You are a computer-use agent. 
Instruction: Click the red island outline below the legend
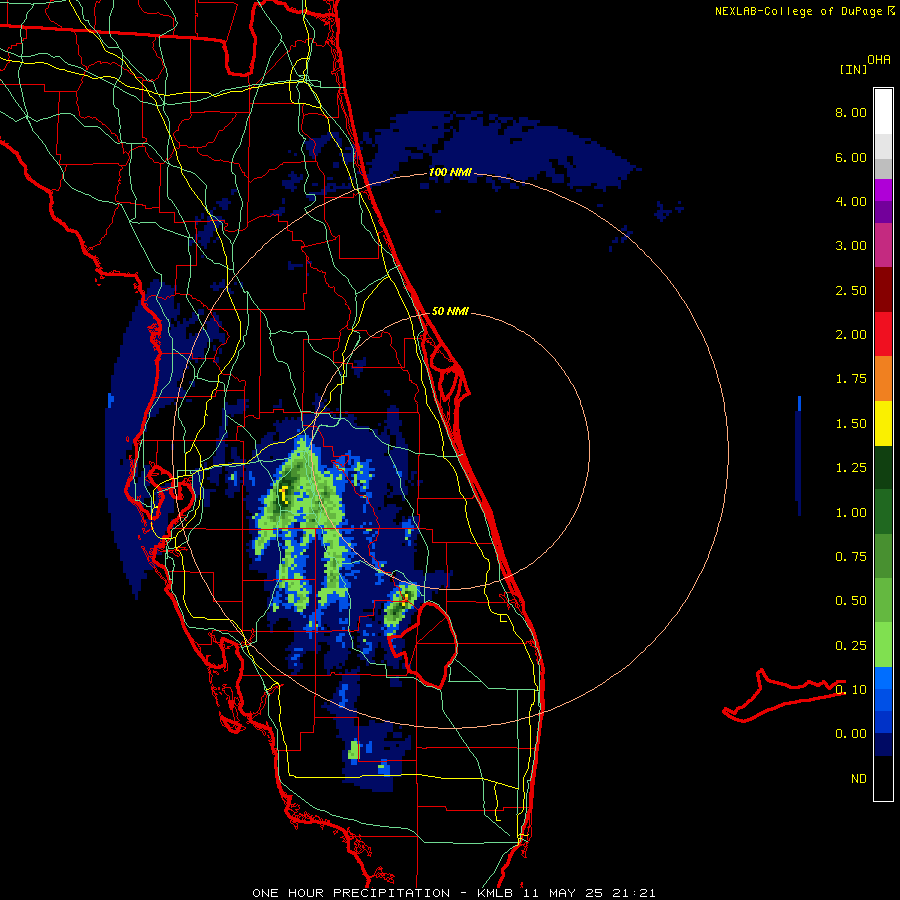click(x=784, y=696)
